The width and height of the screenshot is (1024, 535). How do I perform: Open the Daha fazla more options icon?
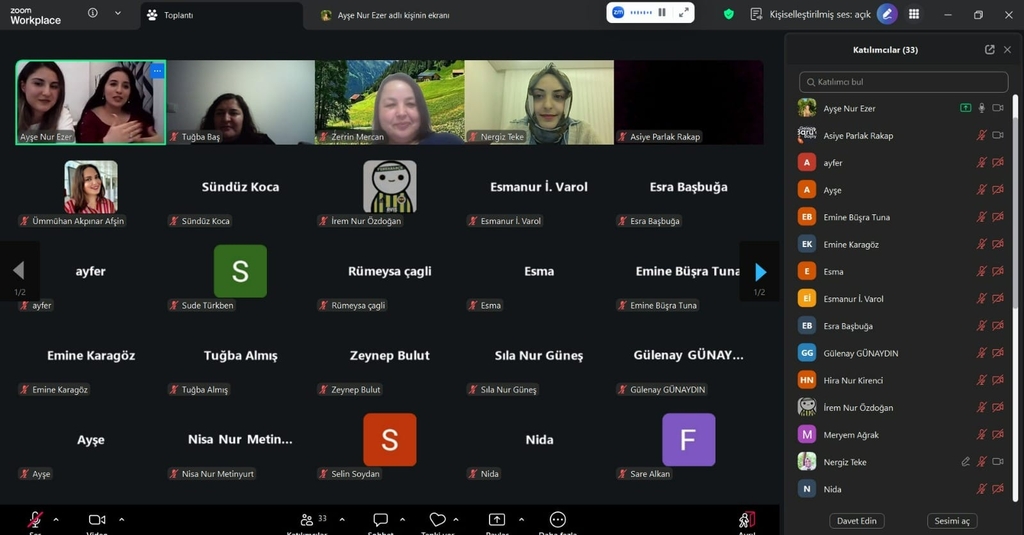click(x=558, y=520)
